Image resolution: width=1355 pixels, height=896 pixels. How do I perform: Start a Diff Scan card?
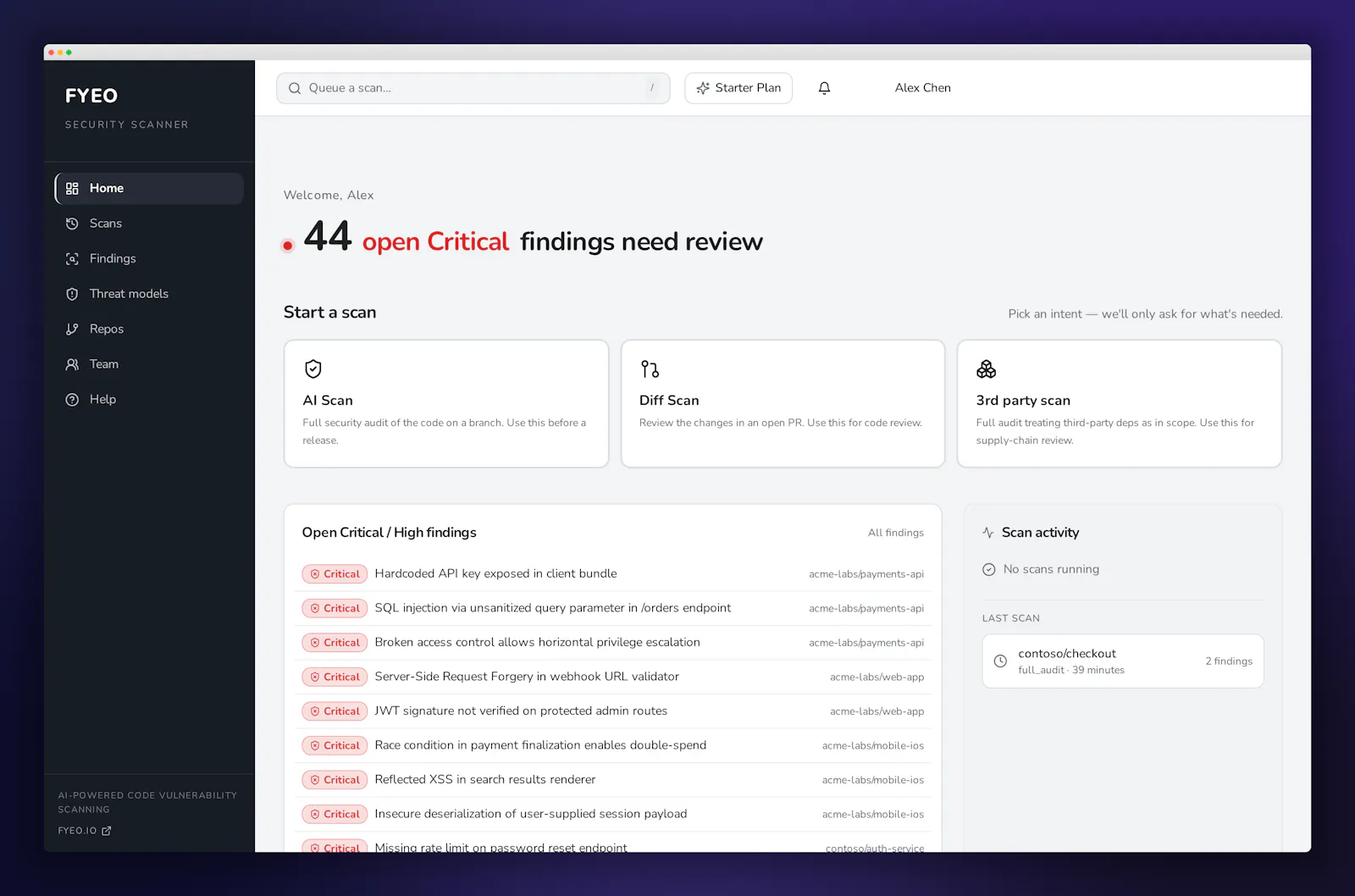point(783,404)
